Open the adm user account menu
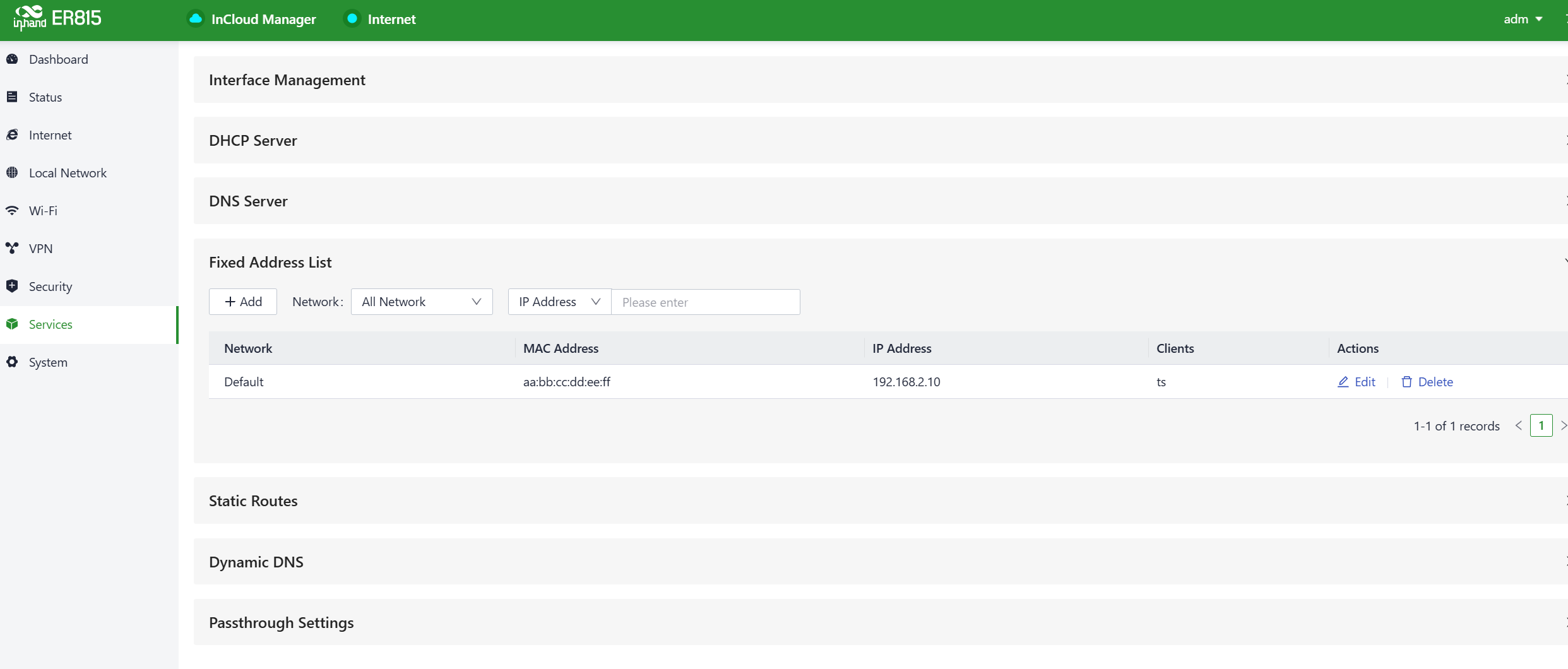Screen dimensions: 1568x669 [1523, 19]
